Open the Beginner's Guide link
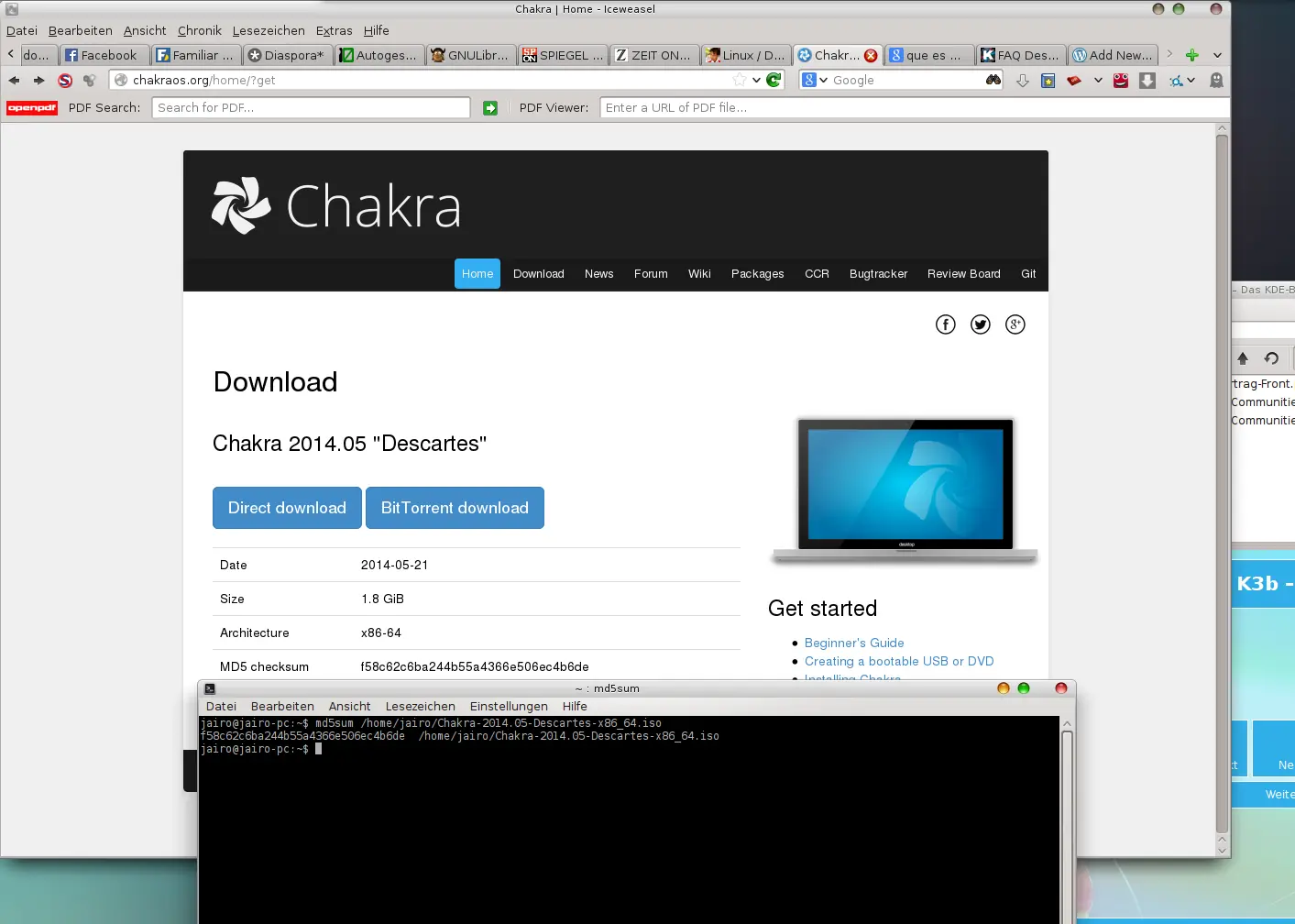 coord(854,643)
